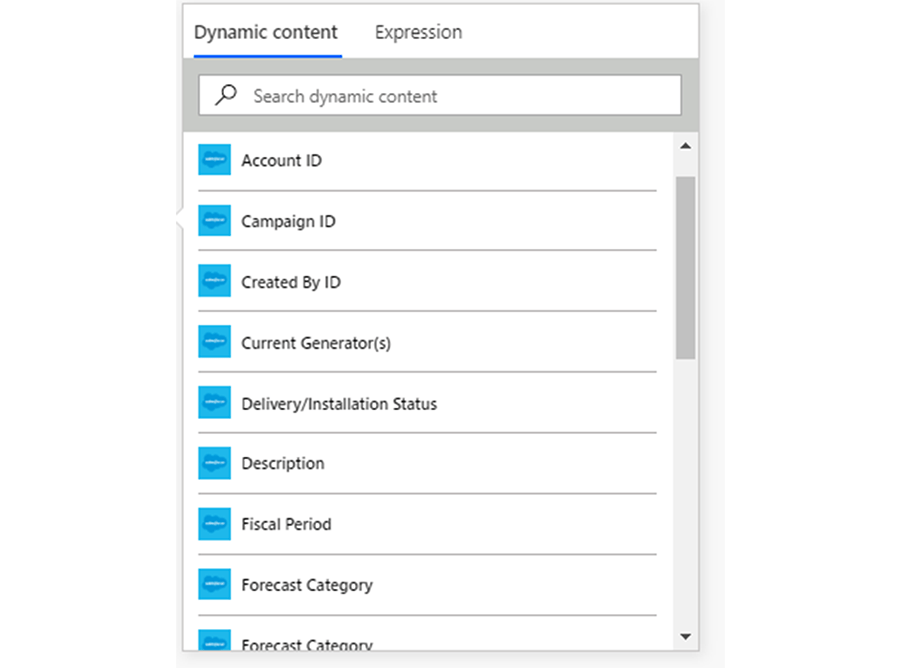The image size is (900, 668).
Task: Click Salesforce icon beside Account ID
Action: pyautogui.click(x=214, y=160)
